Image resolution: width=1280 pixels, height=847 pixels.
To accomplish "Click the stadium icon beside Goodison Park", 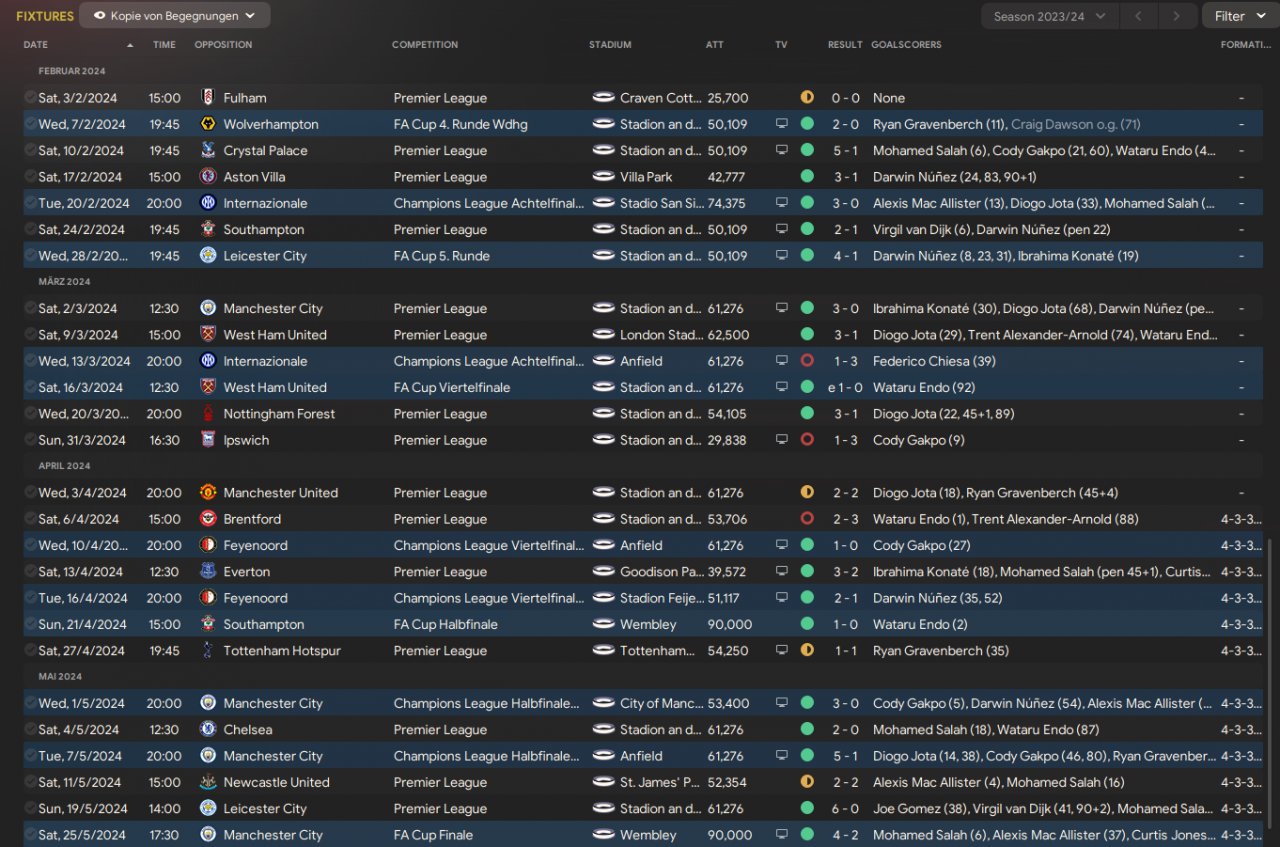I will tap(603, 572).
